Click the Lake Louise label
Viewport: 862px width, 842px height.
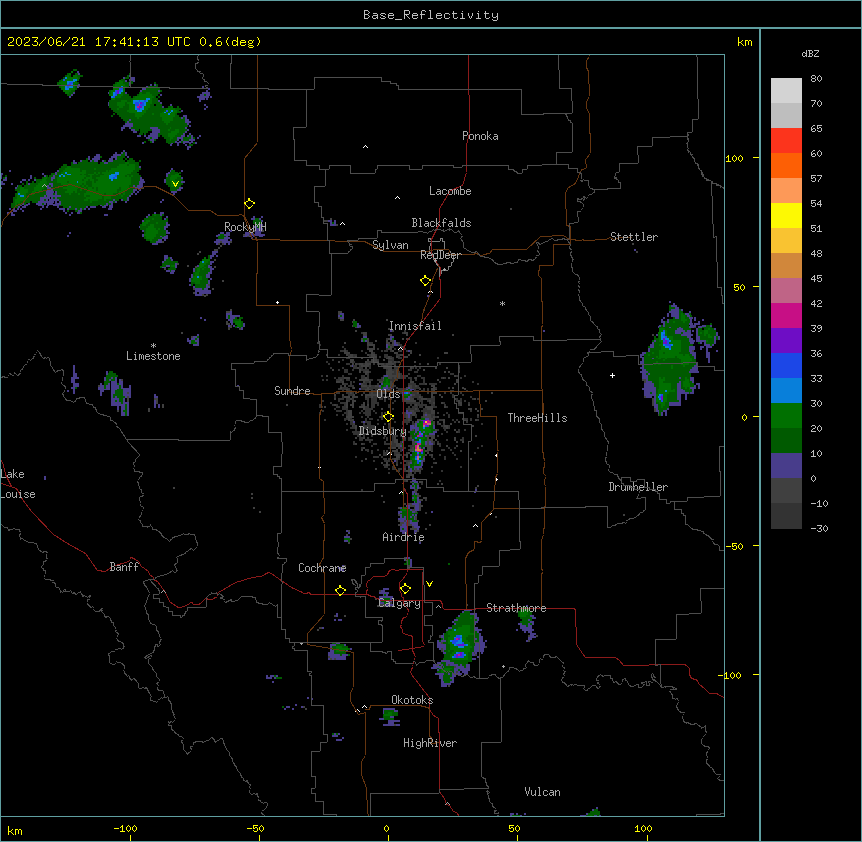tap(18, 484)
